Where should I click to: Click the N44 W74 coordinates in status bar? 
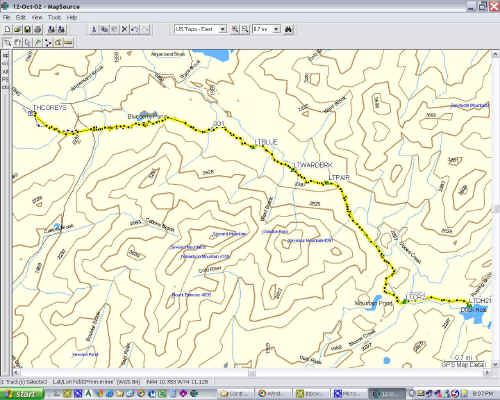tap(177, 381)
